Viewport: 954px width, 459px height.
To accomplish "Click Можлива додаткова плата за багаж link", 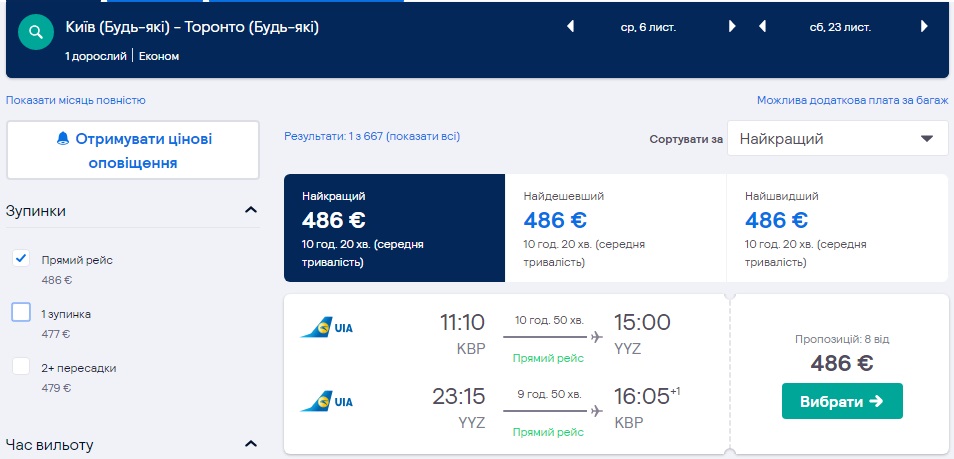I will tap(852, 100).
